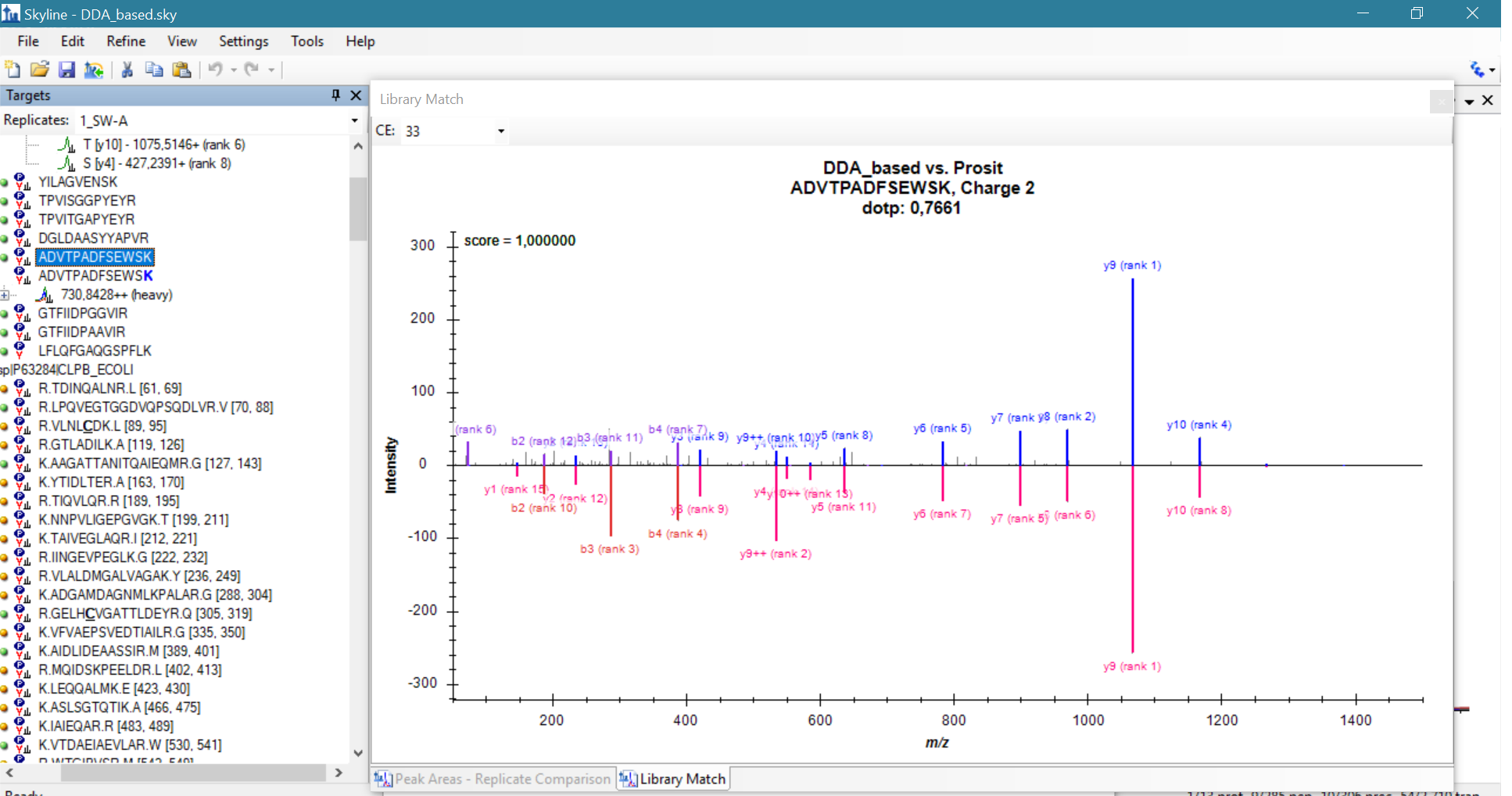
Task: Close the Targets panel
Action: click(x=356, y=95)
